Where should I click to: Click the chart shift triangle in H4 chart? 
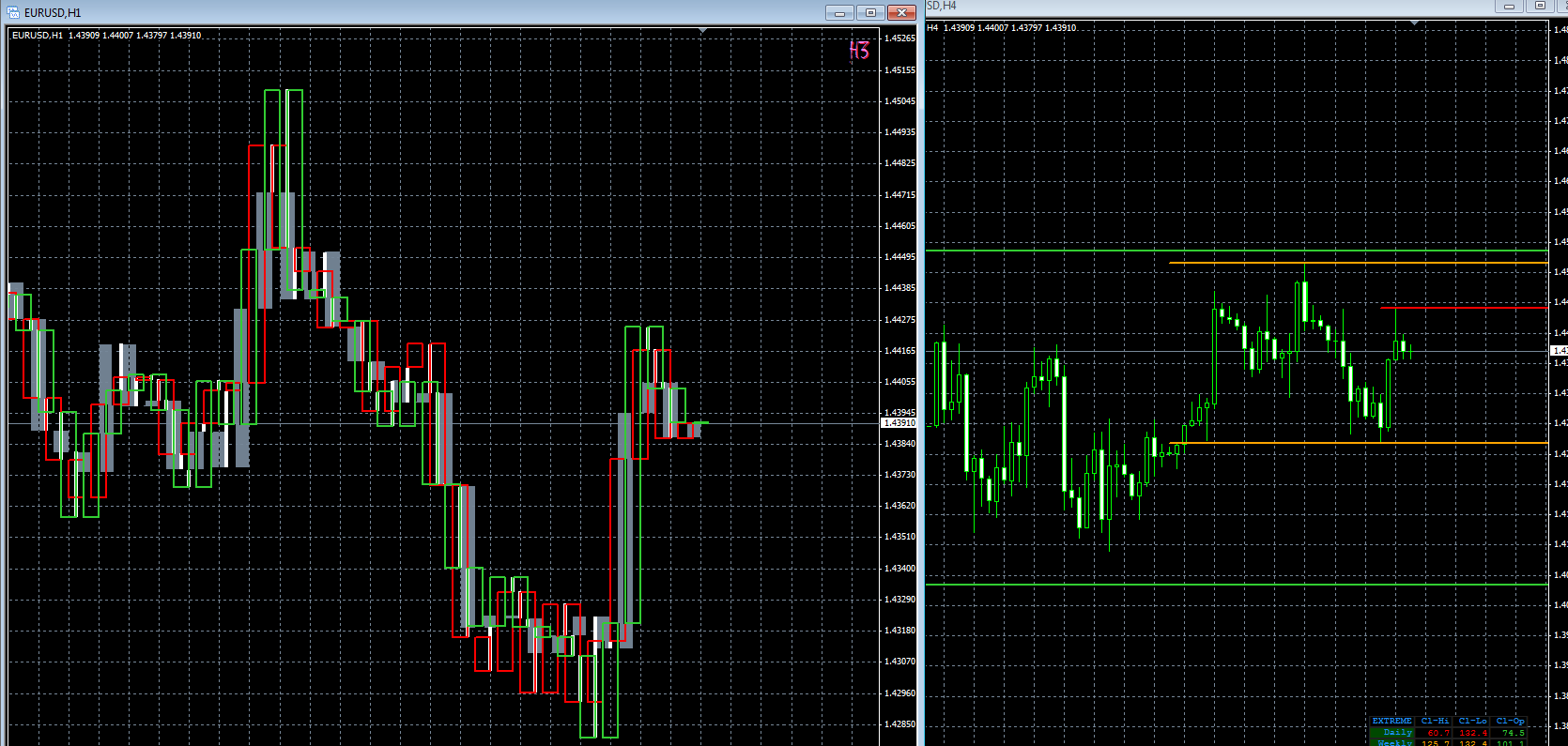pos(1414,22)
